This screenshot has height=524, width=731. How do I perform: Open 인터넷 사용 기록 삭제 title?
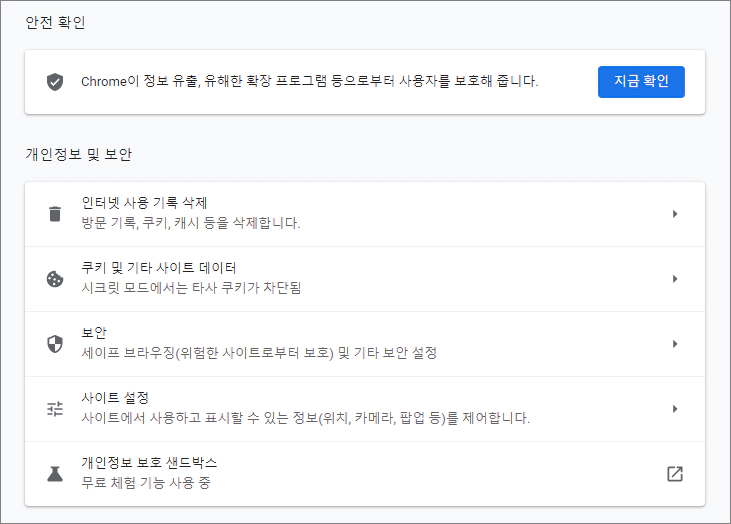[x=144, y=203]
